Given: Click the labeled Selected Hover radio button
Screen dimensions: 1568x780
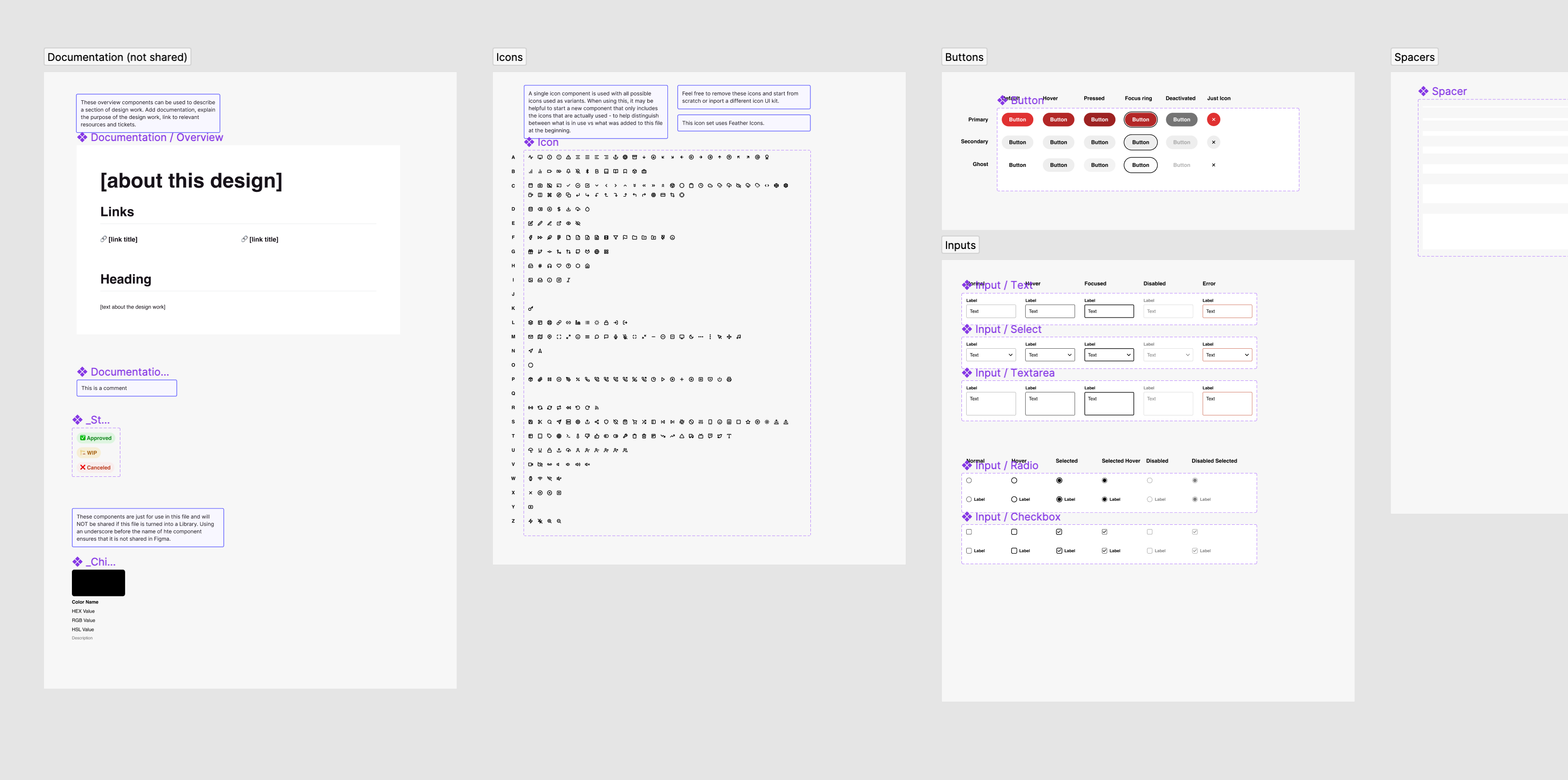Looking at the screenshot, I should (1111, 499).
